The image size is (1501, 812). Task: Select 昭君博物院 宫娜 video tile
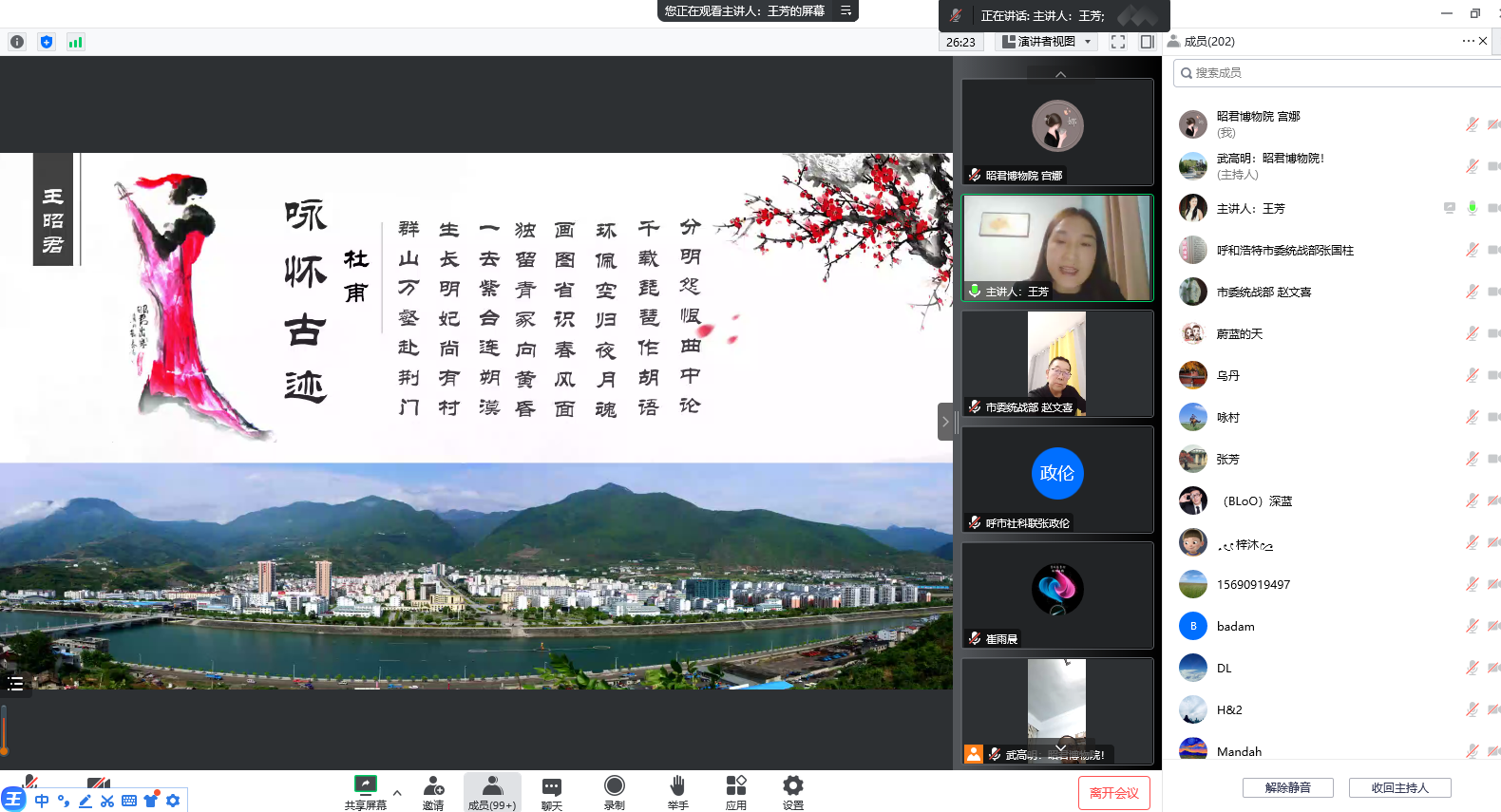pyautogui.click(x=1057, y=131)
